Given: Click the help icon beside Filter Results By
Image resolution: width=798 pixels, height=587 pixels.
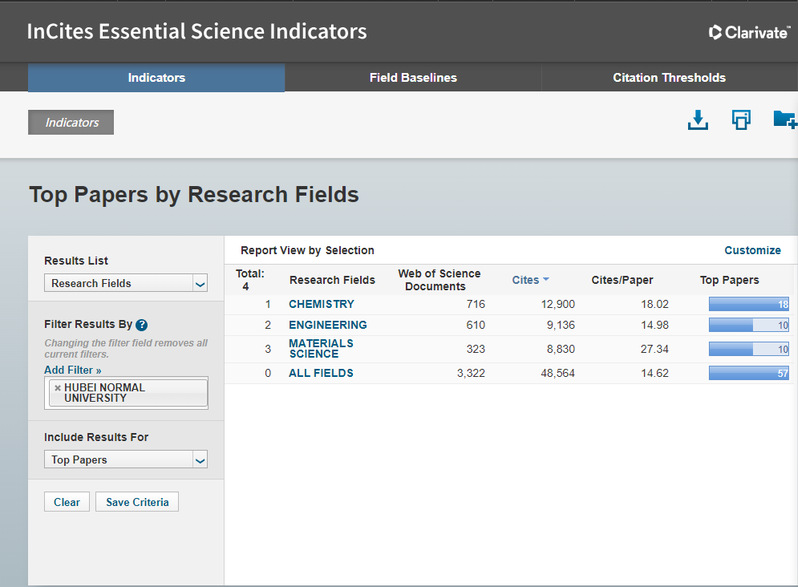Looking at the screenshot, I should tap(142, 325).
